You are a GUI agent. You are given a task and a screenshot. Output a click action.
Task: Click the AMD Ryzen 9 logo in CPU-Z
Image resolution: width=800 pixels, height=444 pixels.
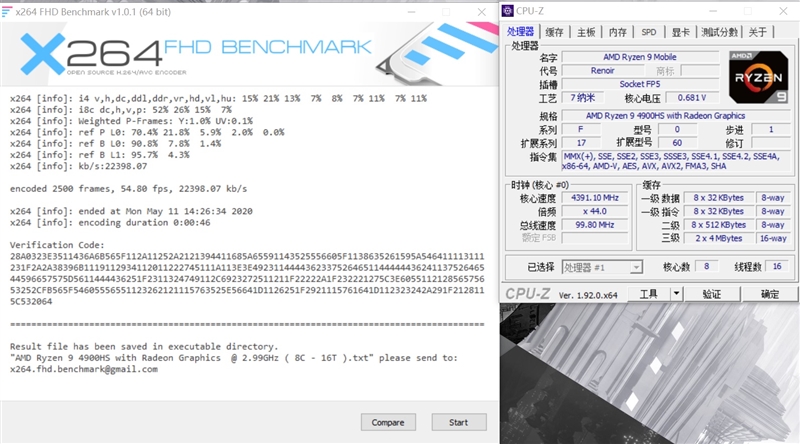tap(759, 77)
